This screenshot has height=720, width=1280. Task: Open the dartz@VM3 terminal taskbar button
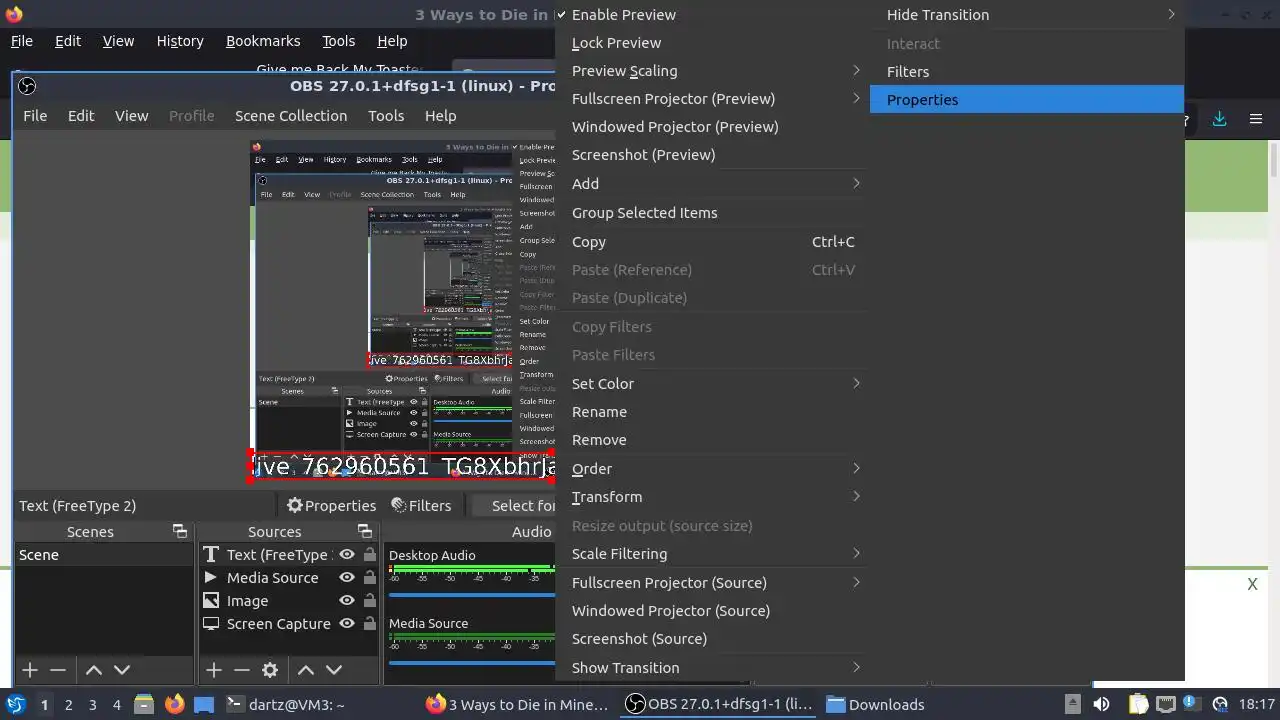(286, 704)
